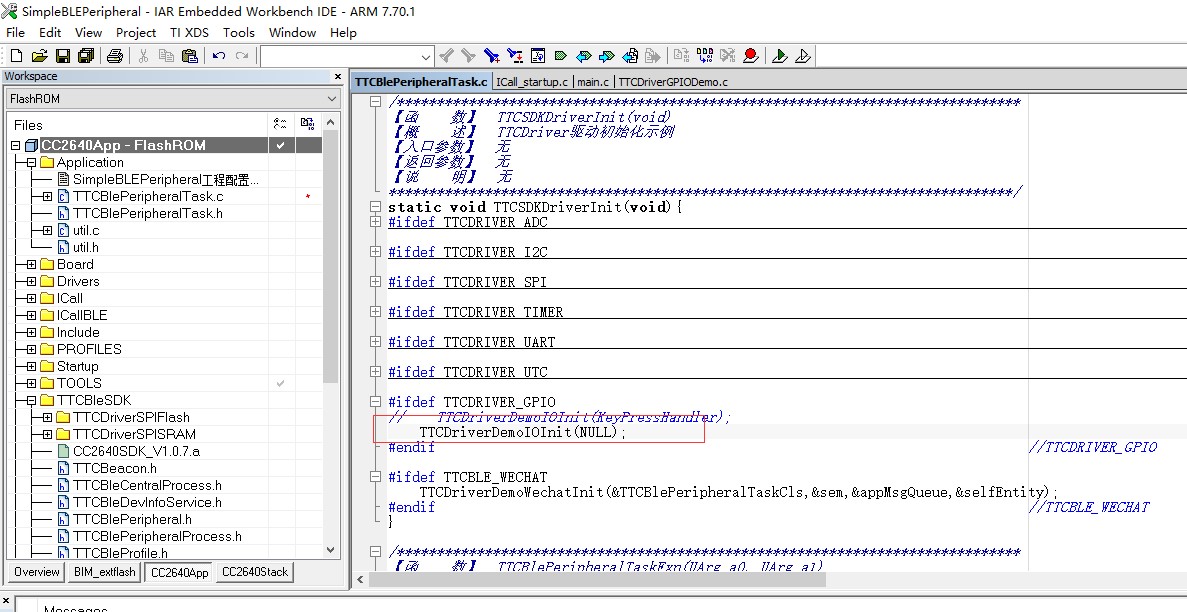Select TTCBlePeripheralTask.h in the file tree
This screenshot has height=612, width=1187.
click(148, 213)
